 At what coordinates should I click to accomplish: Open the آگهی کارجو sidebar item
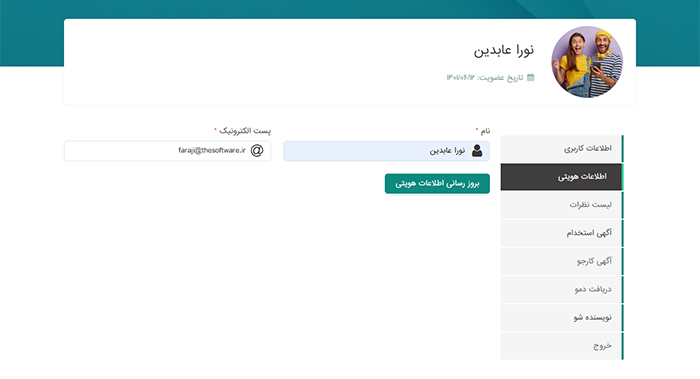[x=562, y=261]
